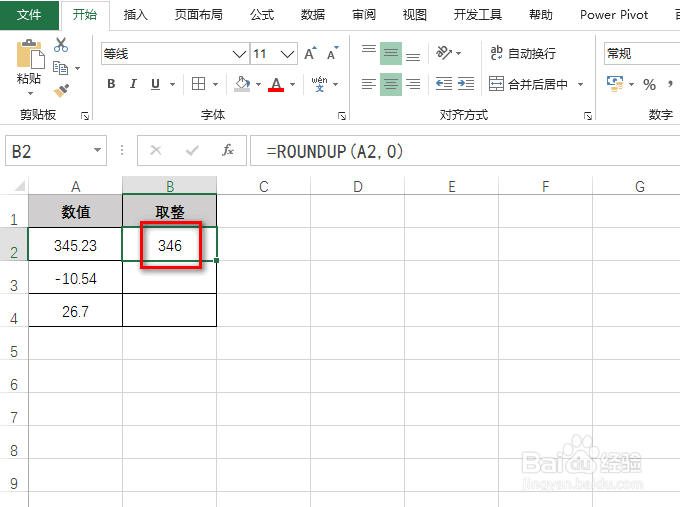Expand 合并后居中 merge options arrow
Image resolution: width=680 pixels, height=507 pixels.
coord(580,84)
